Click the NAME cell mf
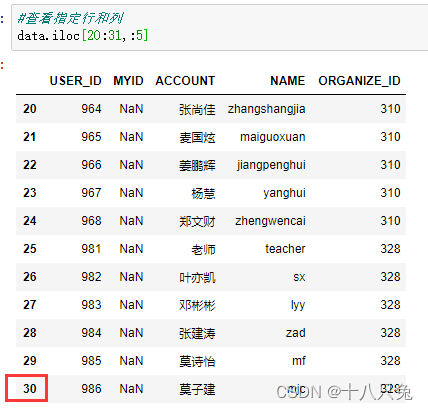The image size is (428, 410). (299, 361)
